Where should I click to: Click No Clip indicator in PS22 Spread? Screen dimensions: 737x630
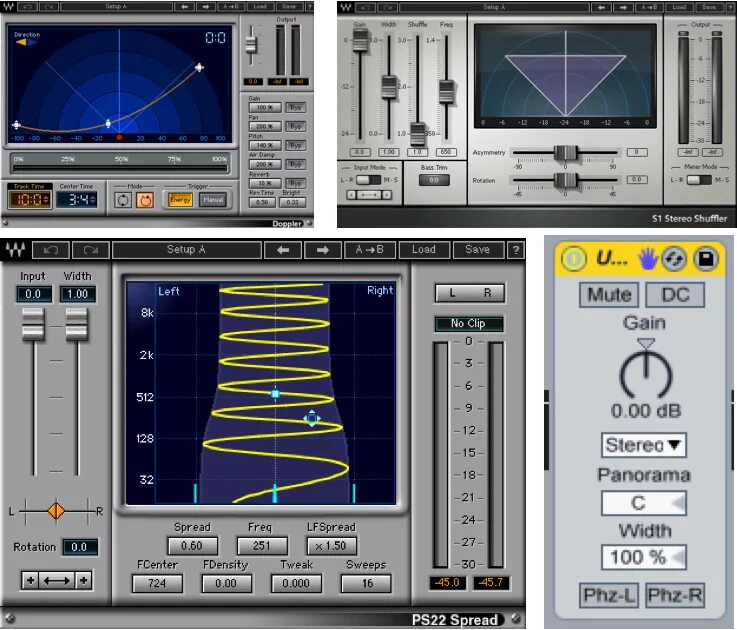pyautogui.click(x=468, y=323)
